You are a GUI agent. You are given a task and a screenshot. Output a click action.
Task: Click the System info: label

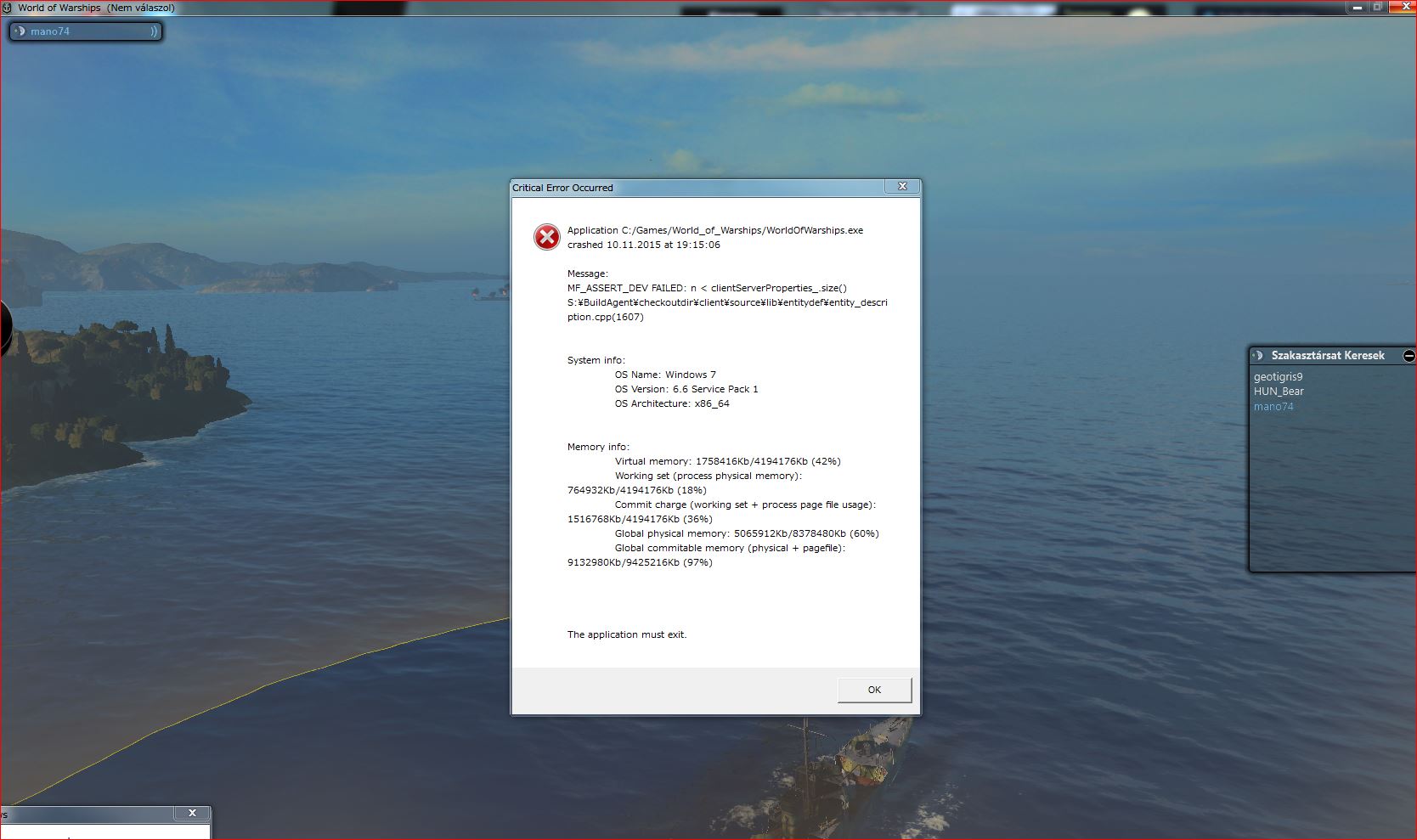[x=596, y=360]
